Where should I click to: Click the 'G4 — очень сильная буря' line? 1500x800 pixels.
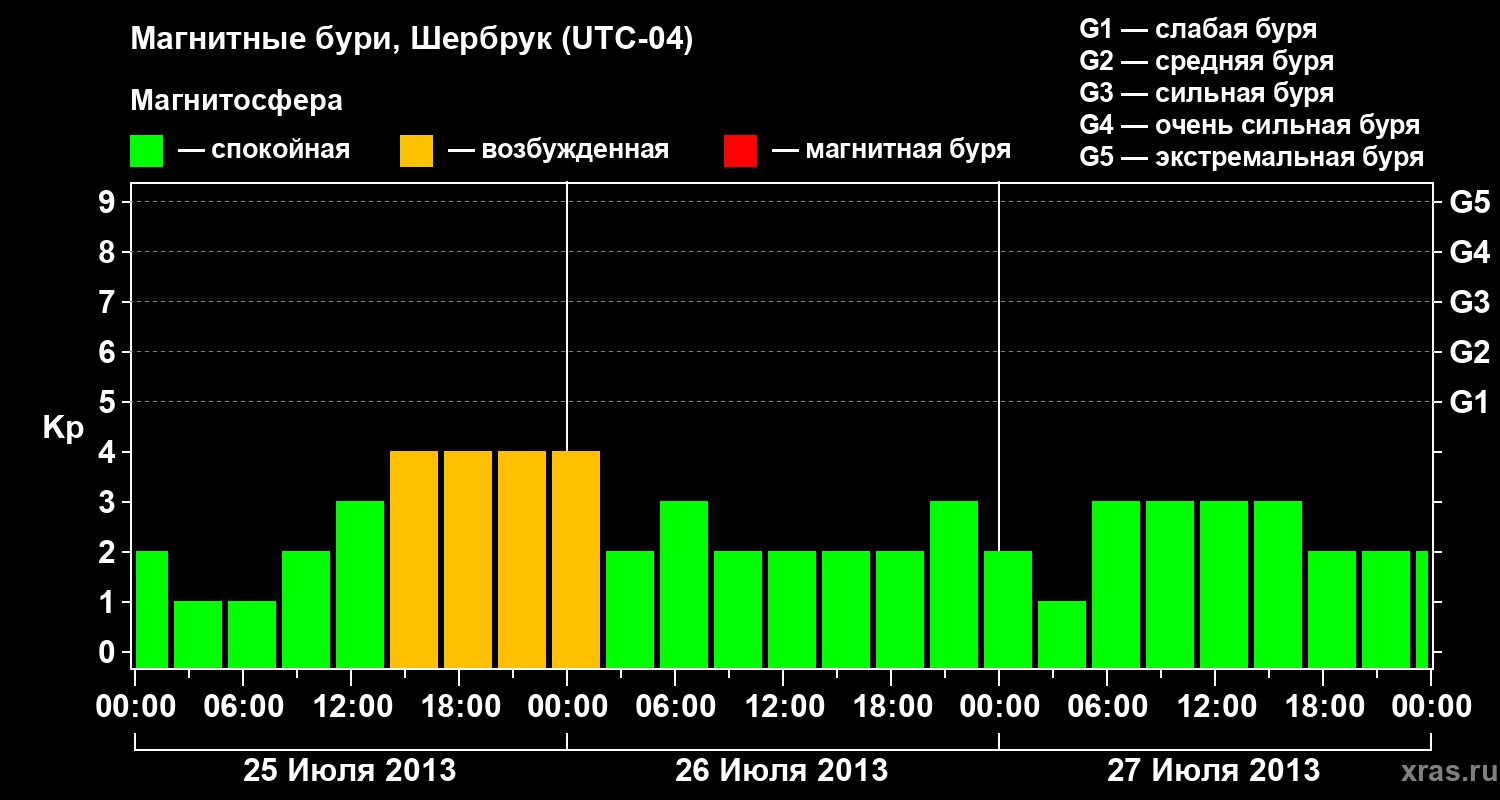coord(1249,125)
